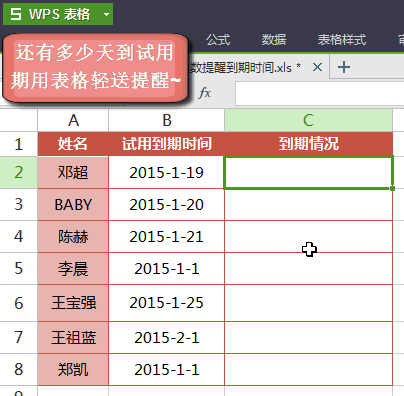Image resolution: width=404 pixels, height=396 pixels.
Task: Open the 公式 ribbon tab
Action: click(x=218, y=40)
